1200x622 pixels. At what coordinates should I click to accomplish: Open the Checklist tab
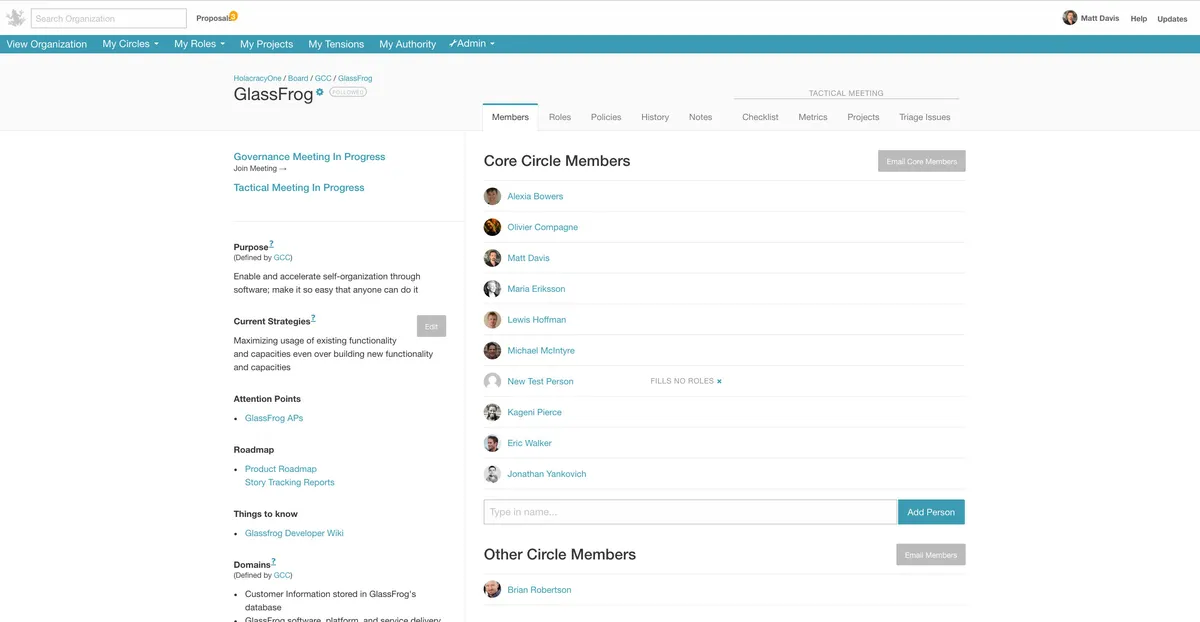[x=759, y=117]
